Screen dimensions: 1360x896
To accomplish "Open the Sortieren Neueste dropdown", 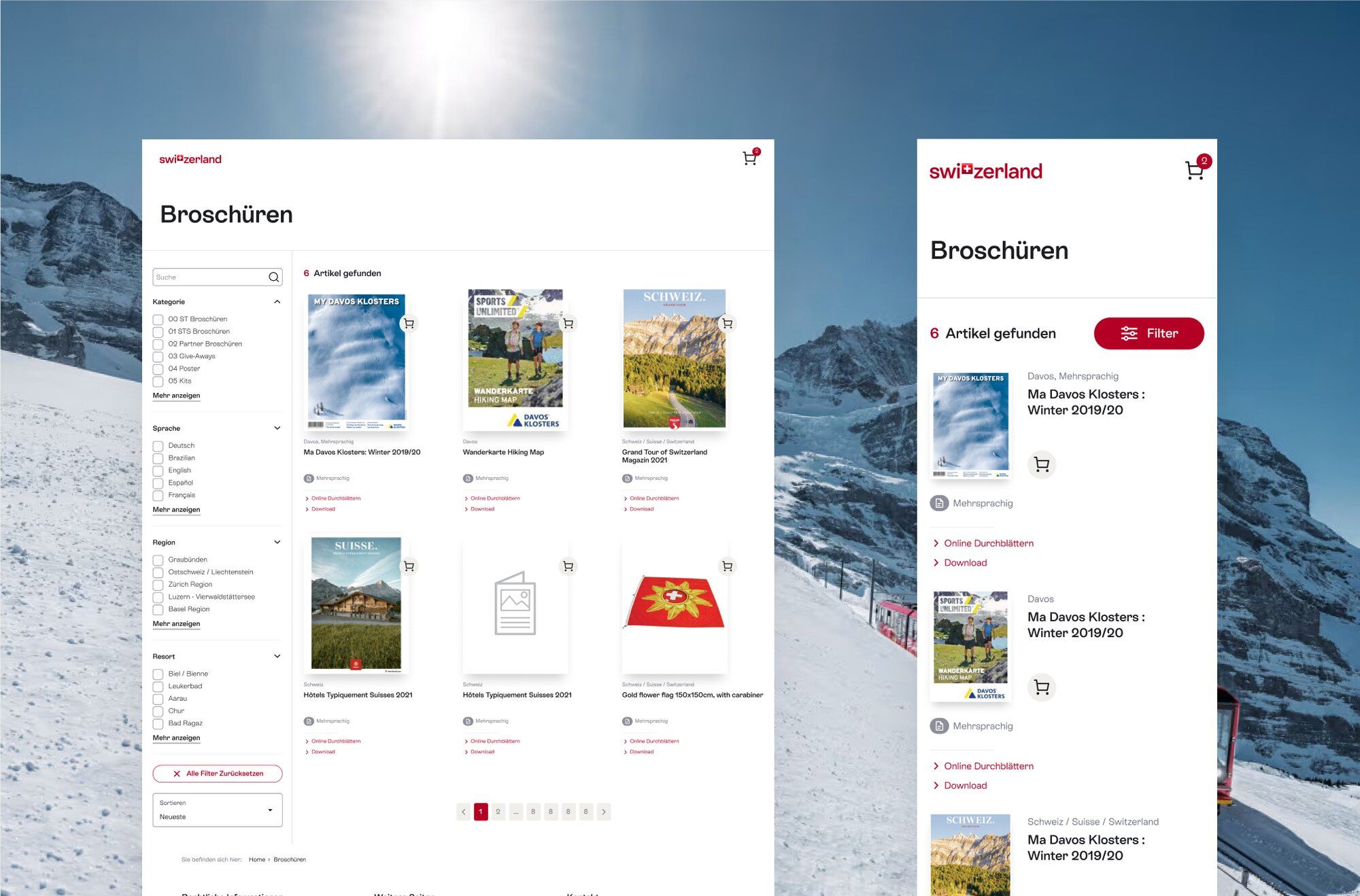I will point(218,810).
